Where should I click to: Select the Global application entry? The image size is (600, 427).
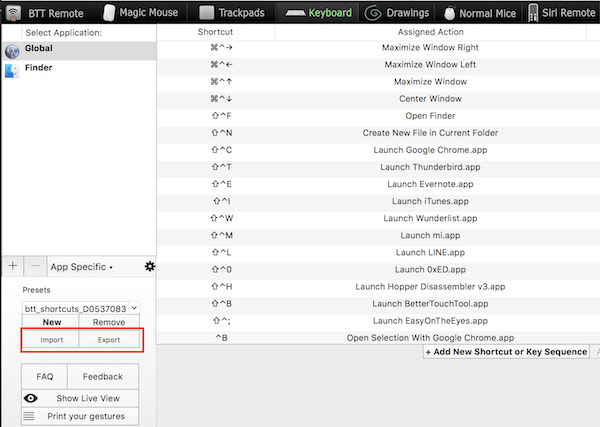(79, 51)
